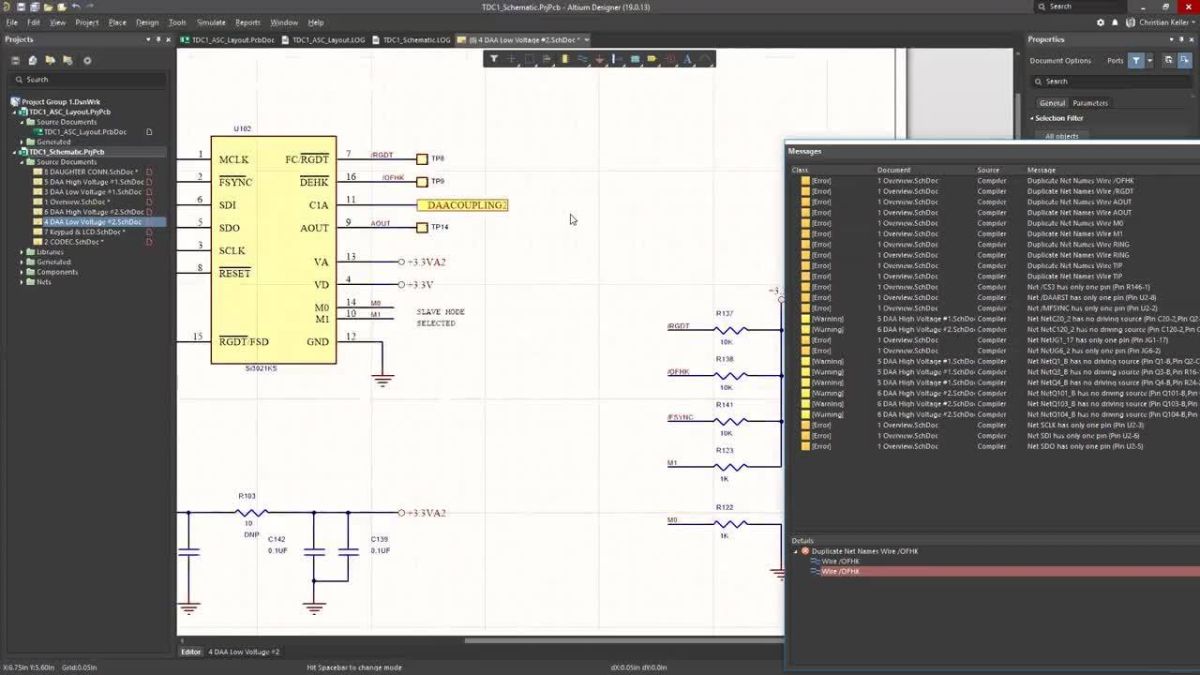1200x675 pixels.
Task: Expand the Nets folder in the project tree
Action: (23, 282)
